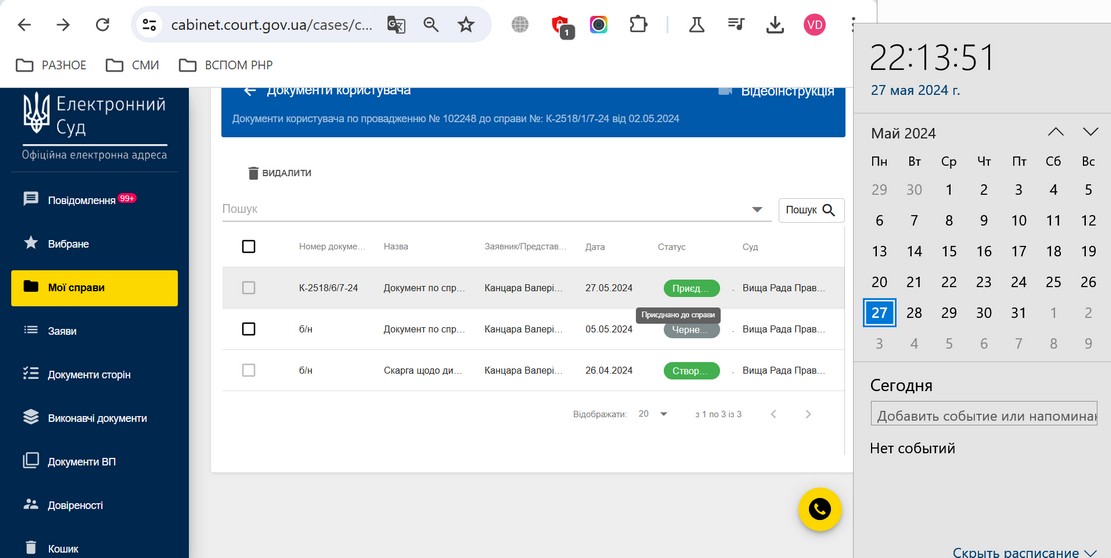
Task: Click the yellow phone call button
Action: pos(820,509)
